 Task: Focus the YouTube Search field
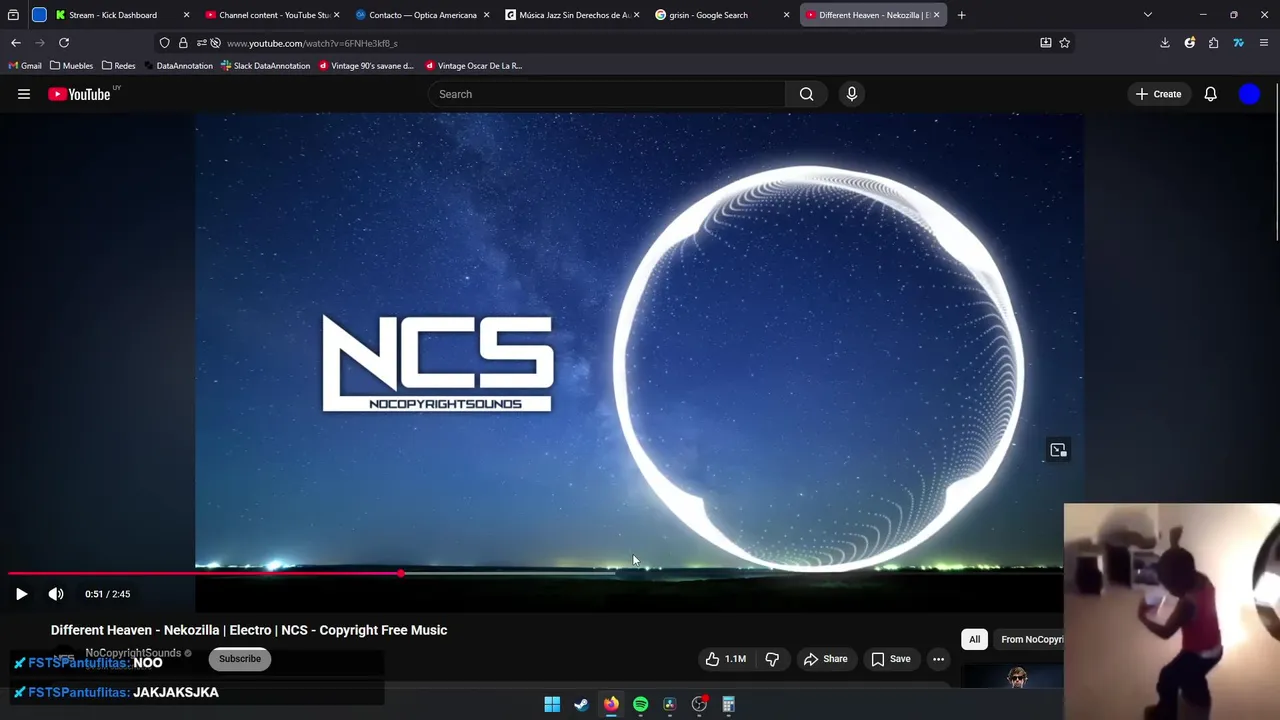[x=607, y=94]
